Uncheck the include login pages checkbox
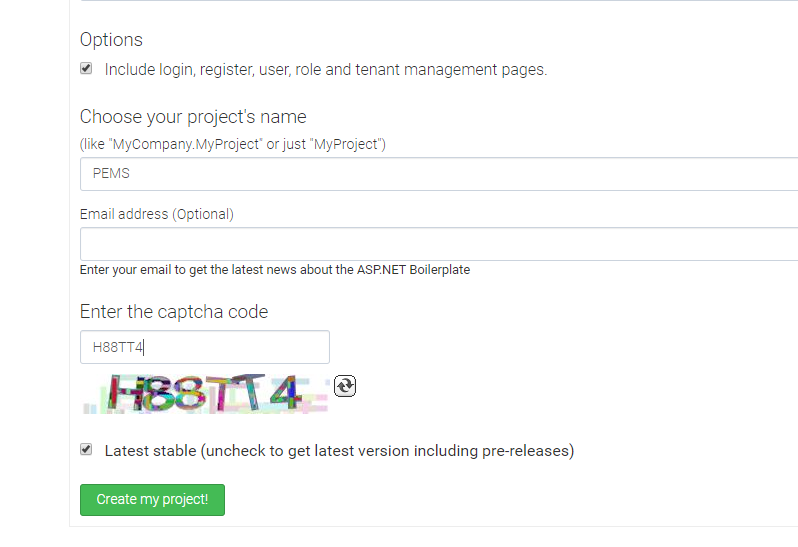 [86, 69]
